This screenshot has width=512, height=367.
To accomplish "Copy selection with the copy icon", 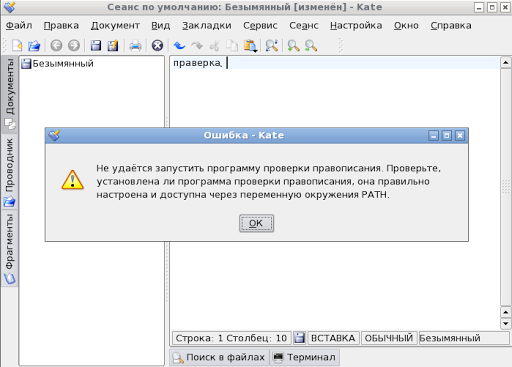I will [232, 45].
